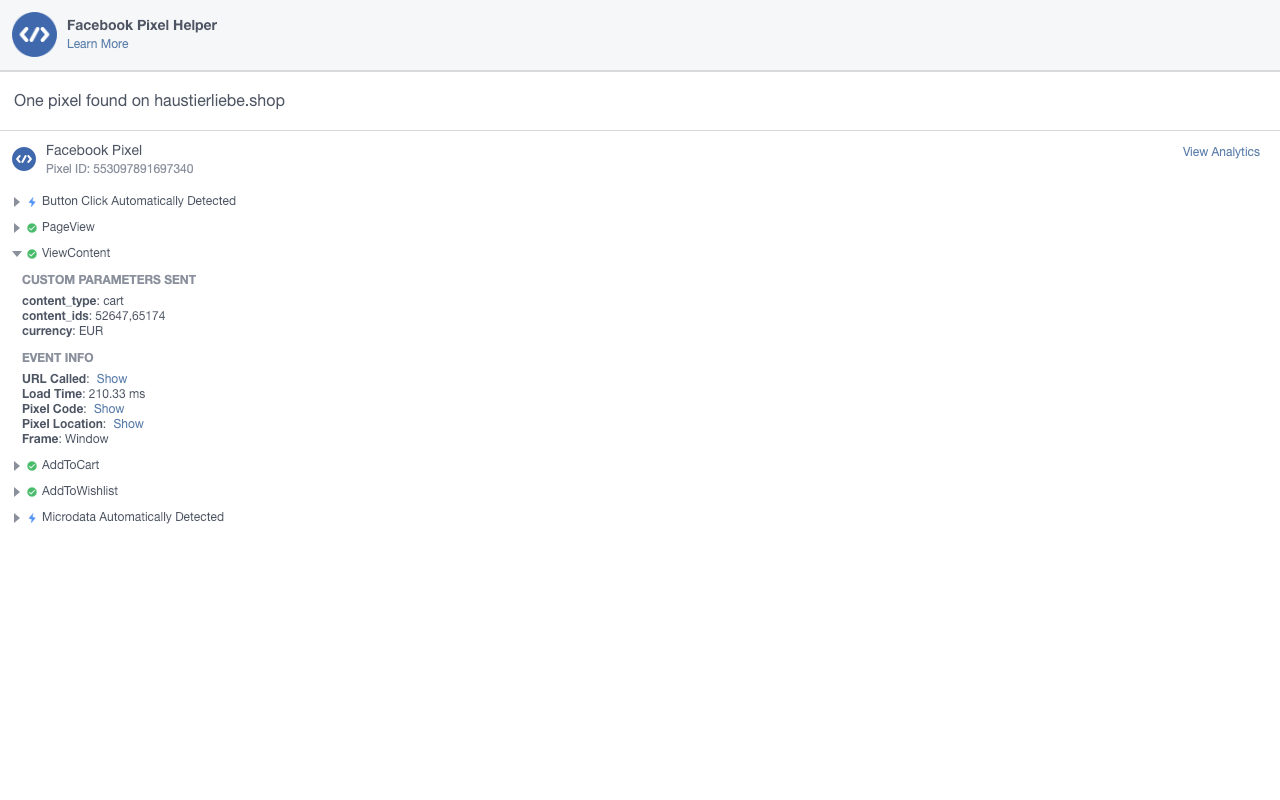Select the PageView event label

click(68, 227)
